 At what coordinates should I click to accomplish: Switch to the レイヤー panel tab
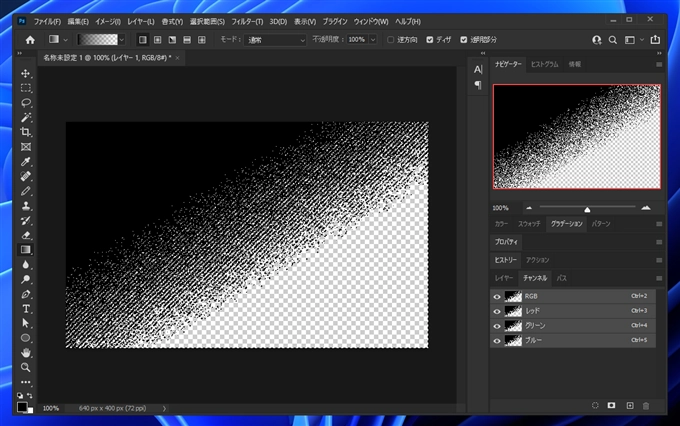[x=505, y=277]
